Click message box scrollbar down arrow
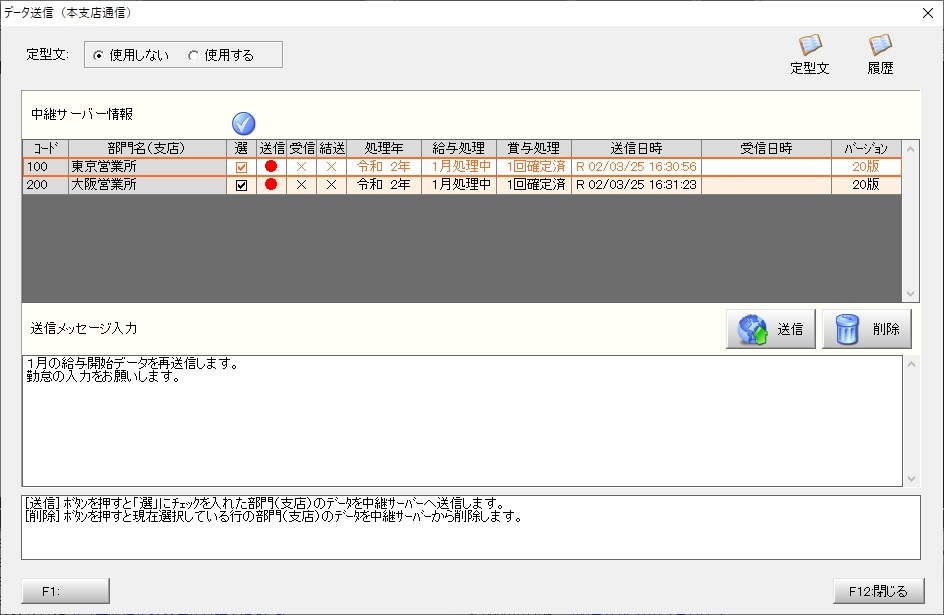The height and width of the screenshot is (615, 944). (911, 478)
